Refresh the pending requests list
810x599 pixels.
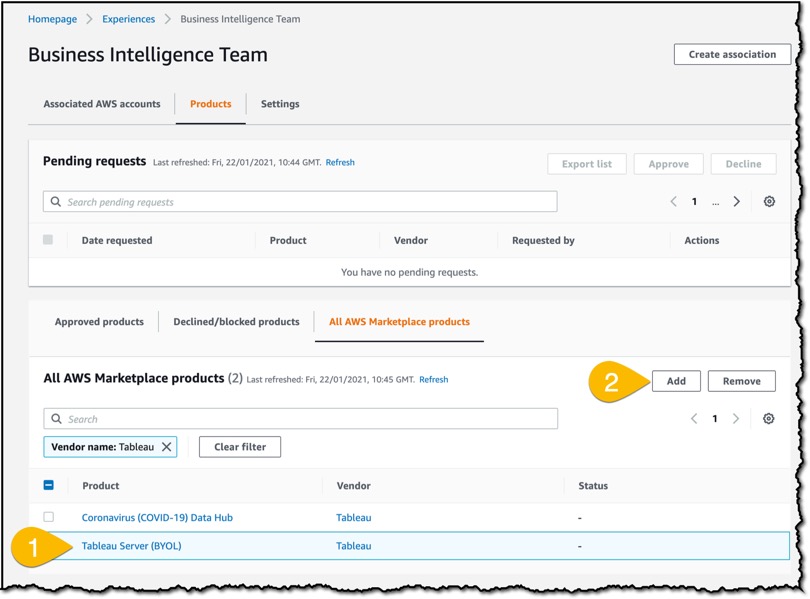click(x=340, y=162)
